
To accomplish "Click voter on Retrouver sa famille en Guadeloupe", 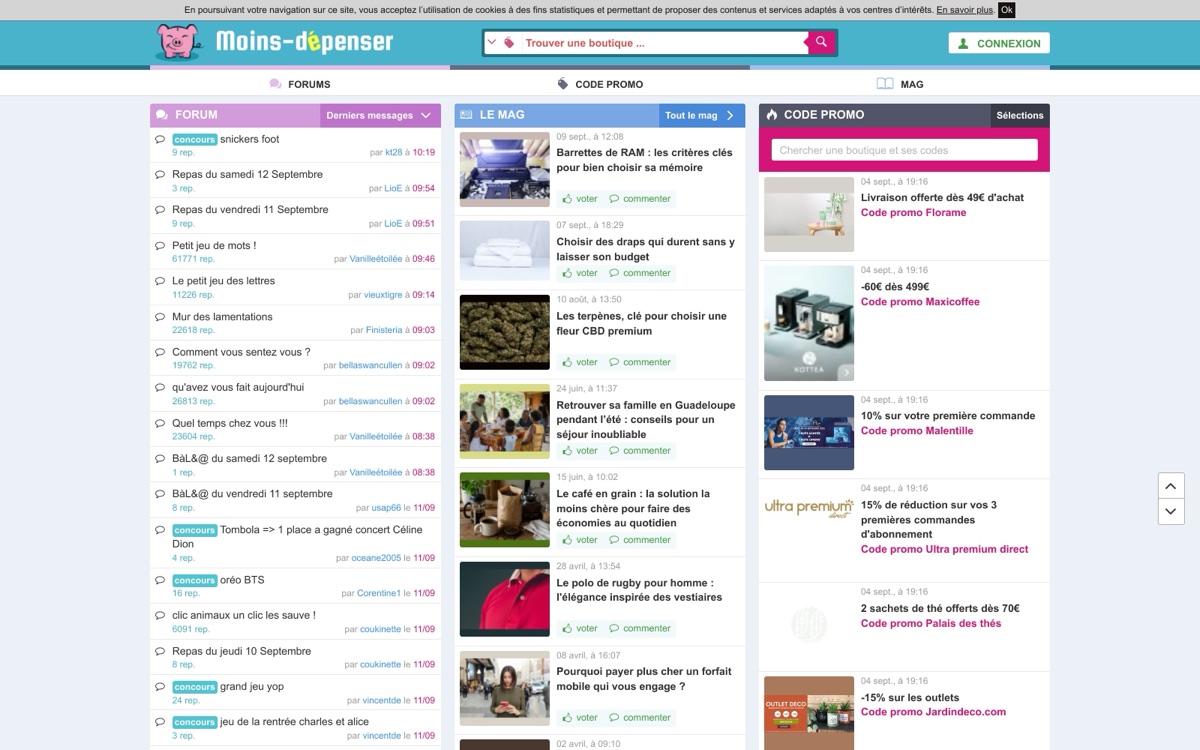I will [580, 450].
